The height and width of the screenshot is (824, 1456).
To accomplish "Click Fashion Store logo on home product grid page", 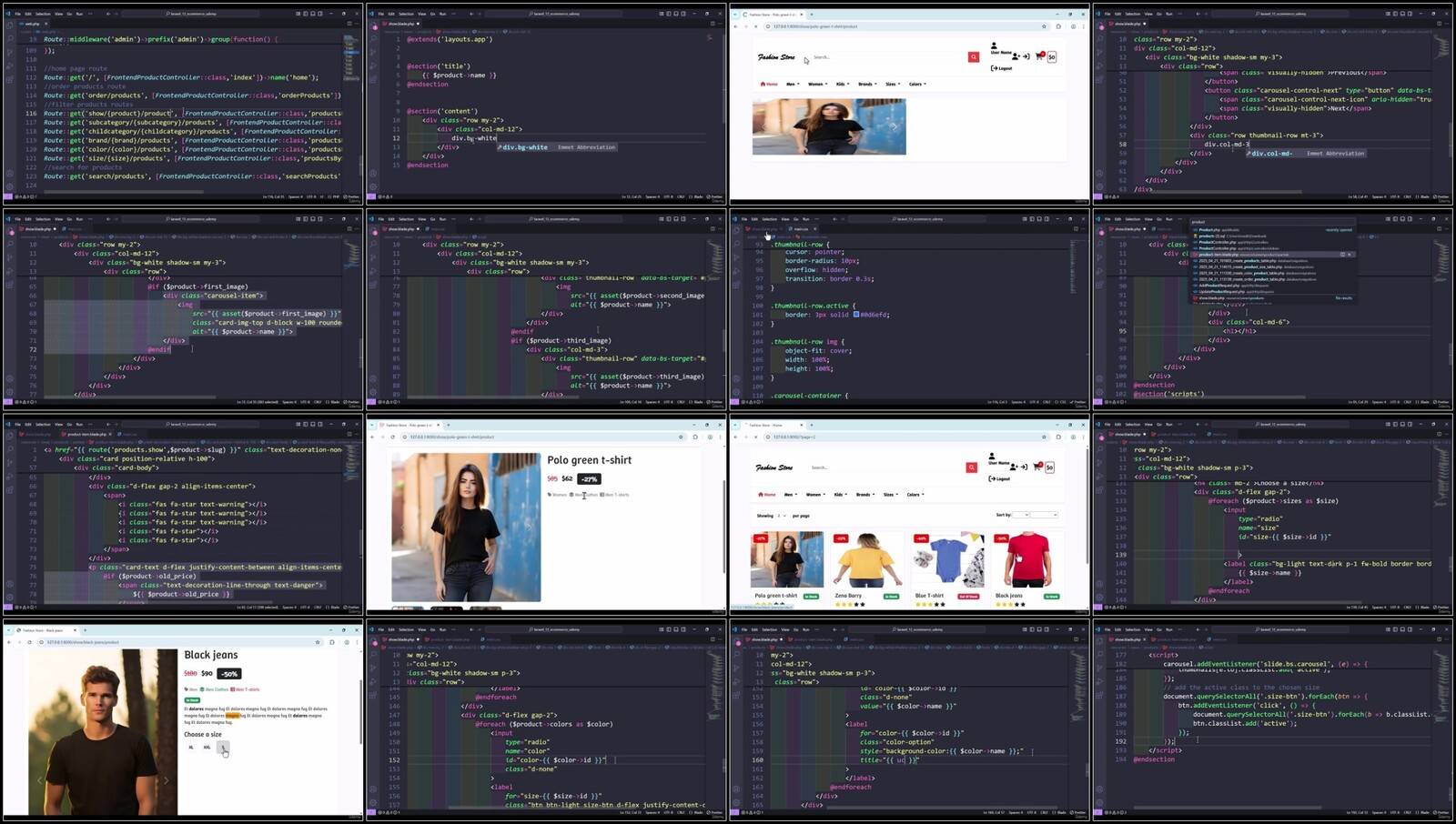I will click(x=773, y=467).
